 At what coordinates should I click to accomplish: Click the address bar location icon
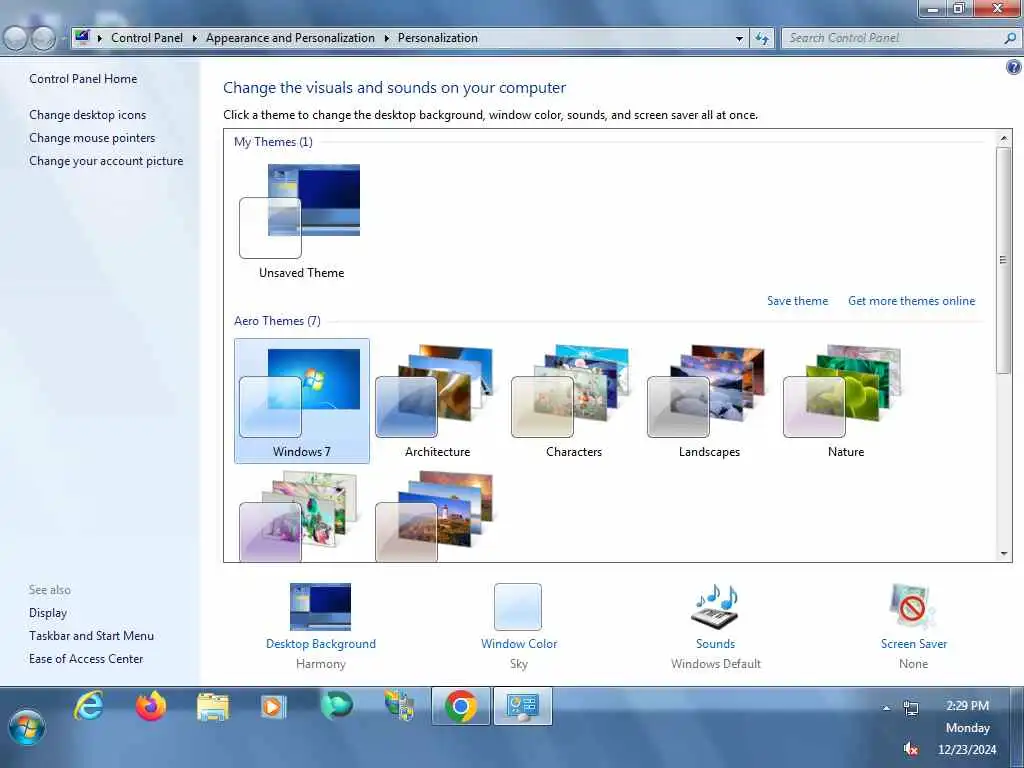(82, 37)
